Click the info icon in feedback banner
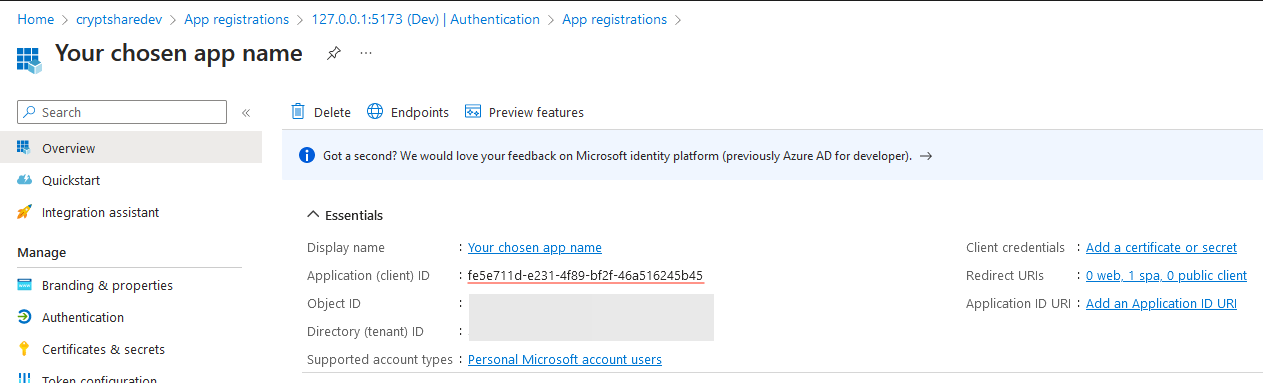This screenshot has height=383, width=1263. point(307,156)
